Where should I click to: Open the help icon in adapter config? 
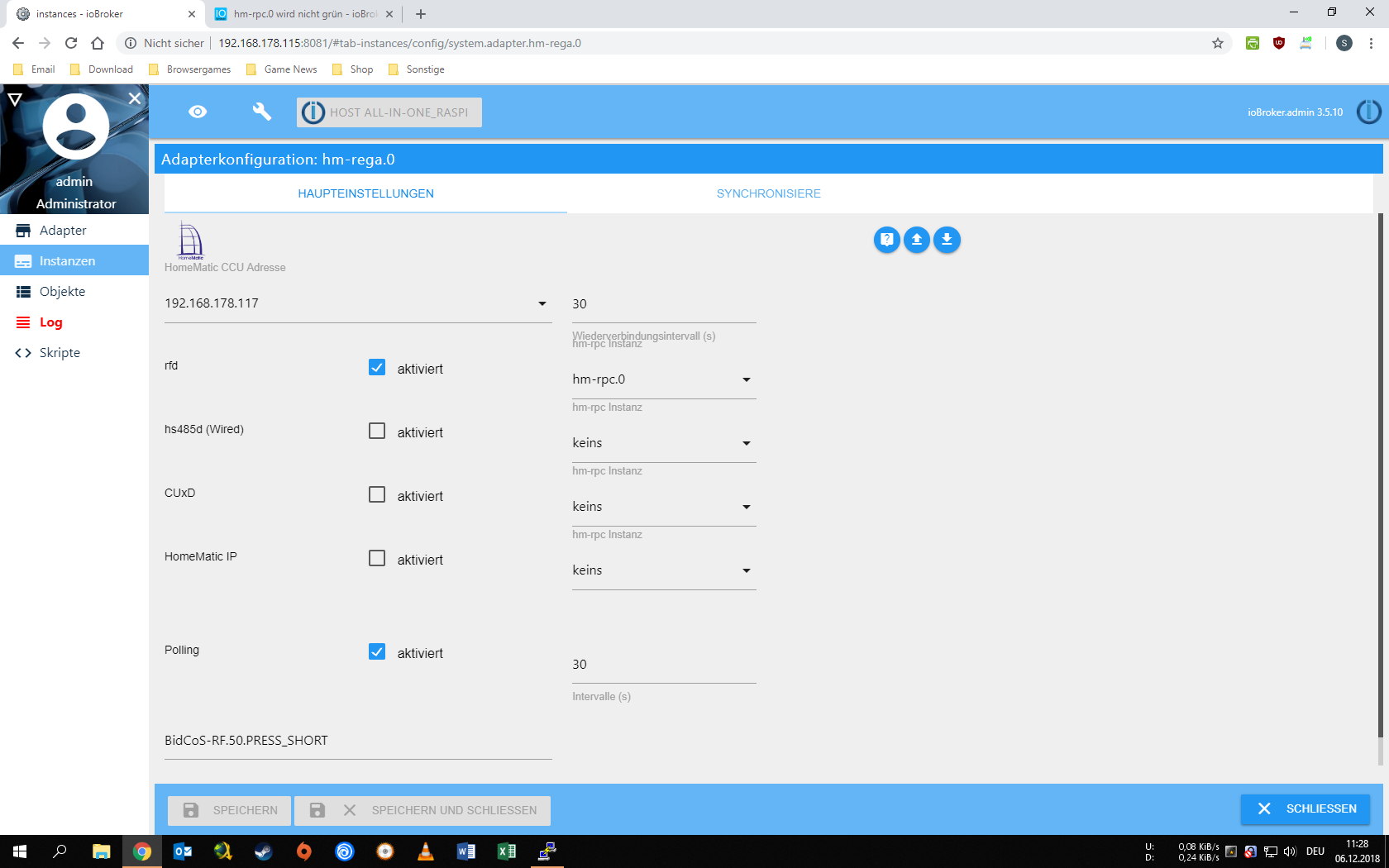tap(887, 240)
